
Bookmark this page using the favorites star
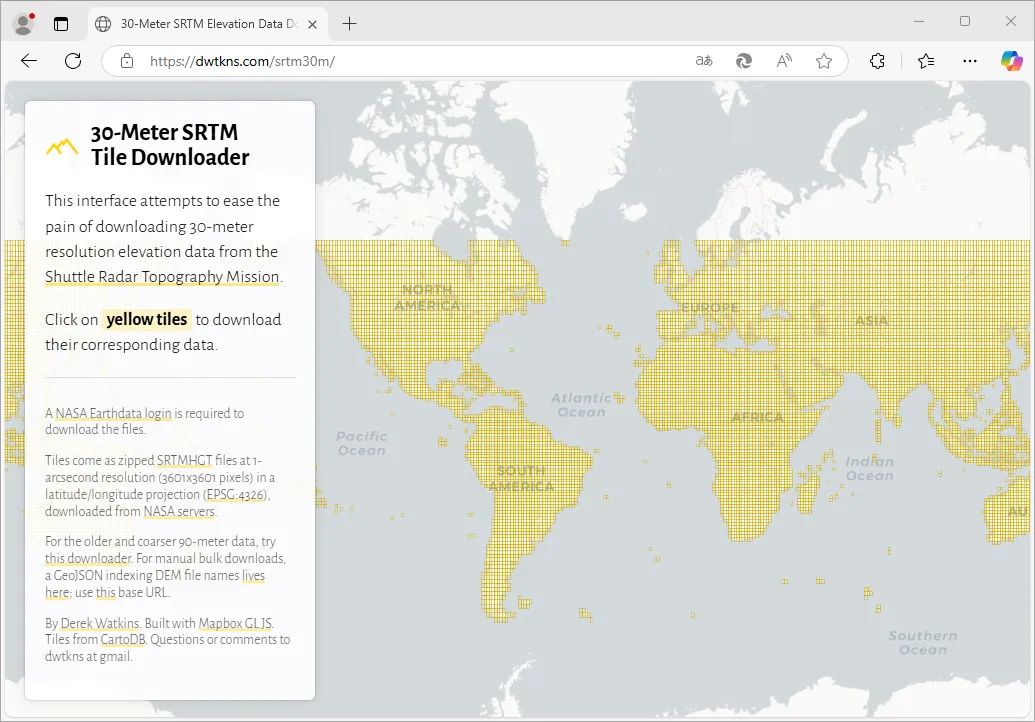[x=823, y=61]
